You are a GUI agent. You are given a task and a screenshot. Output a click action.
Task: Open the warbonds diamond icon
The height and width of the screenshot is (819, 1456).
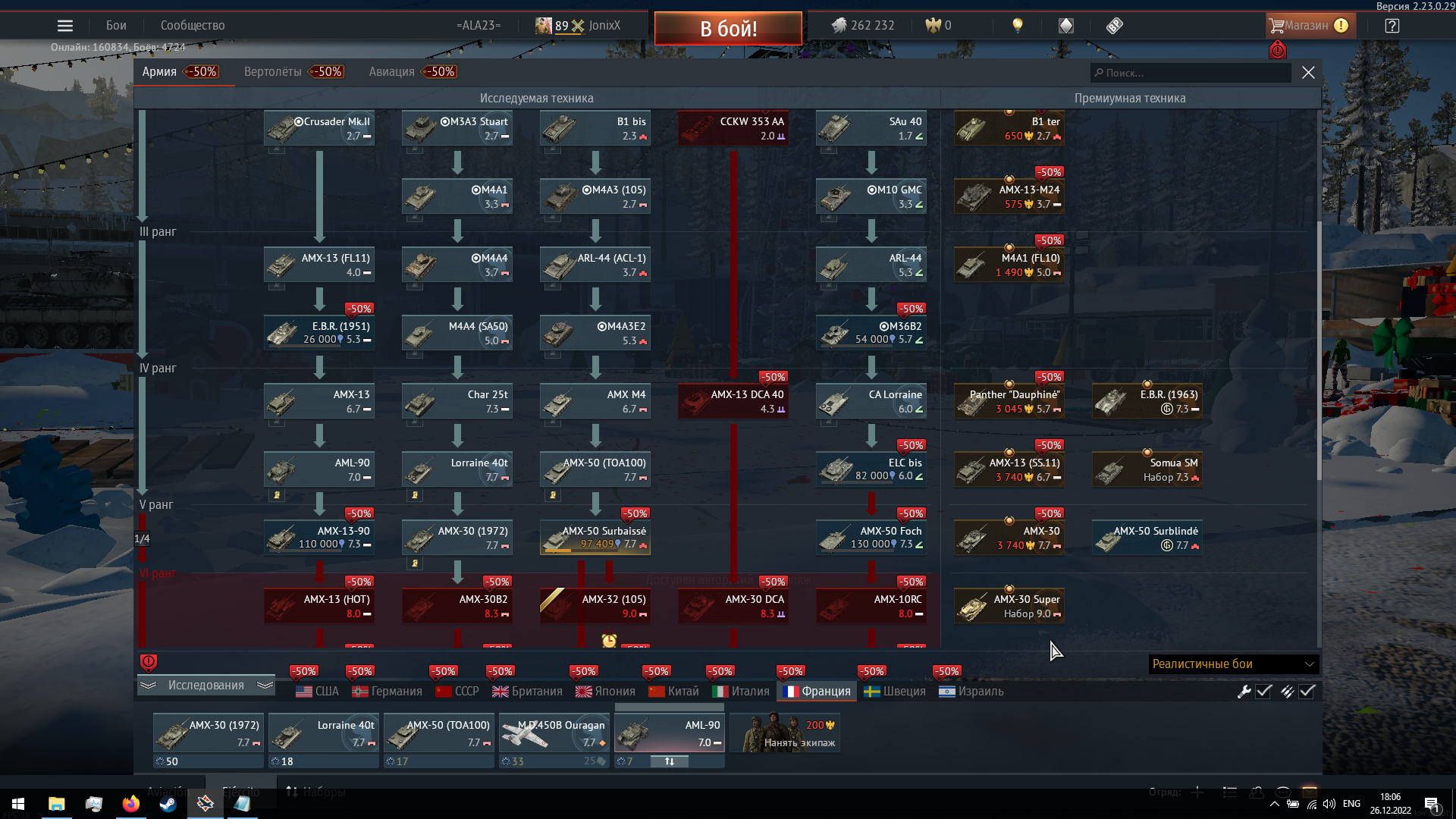[x=1066, y=26]
